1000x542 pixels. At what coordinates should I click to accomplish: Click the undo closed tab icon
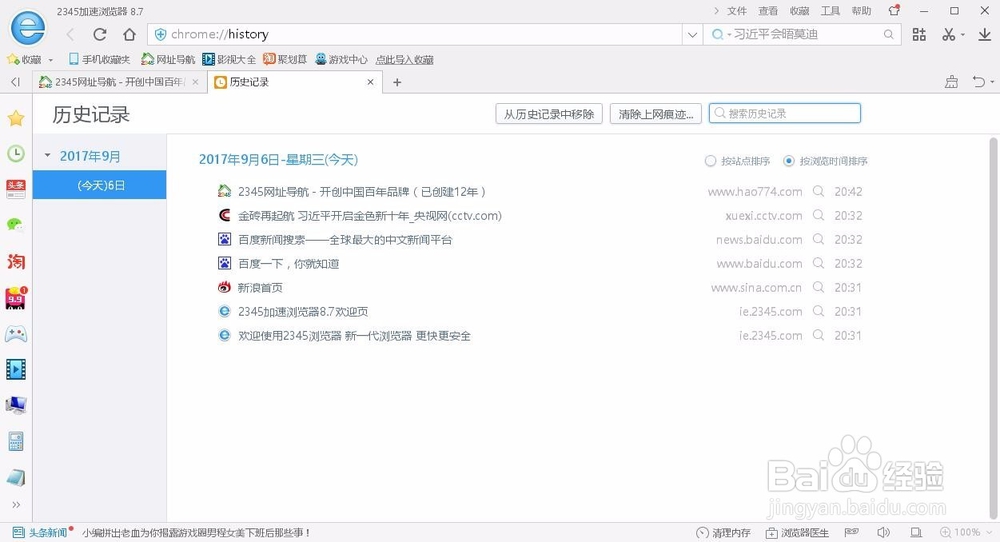pyautogui.click(x=979, y=82)
